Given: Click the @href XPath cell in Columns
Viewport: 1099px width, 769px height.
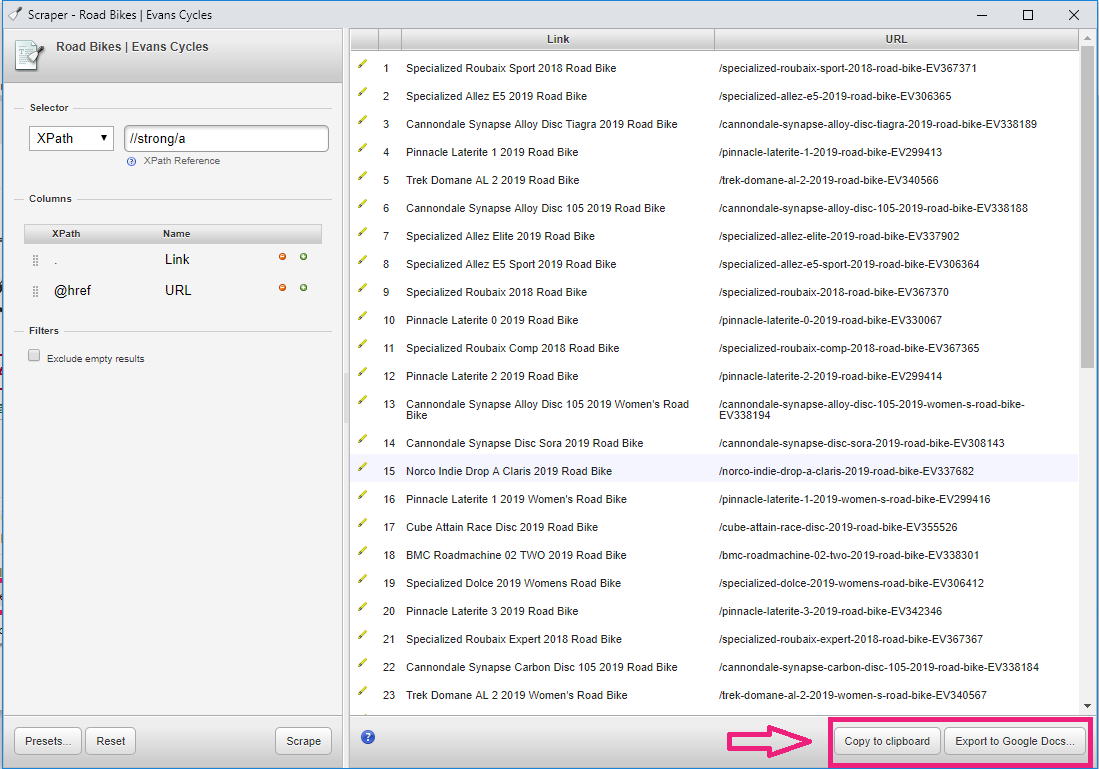Looking at the screenshot, I should pyautogui.click(x=72, y=290).
